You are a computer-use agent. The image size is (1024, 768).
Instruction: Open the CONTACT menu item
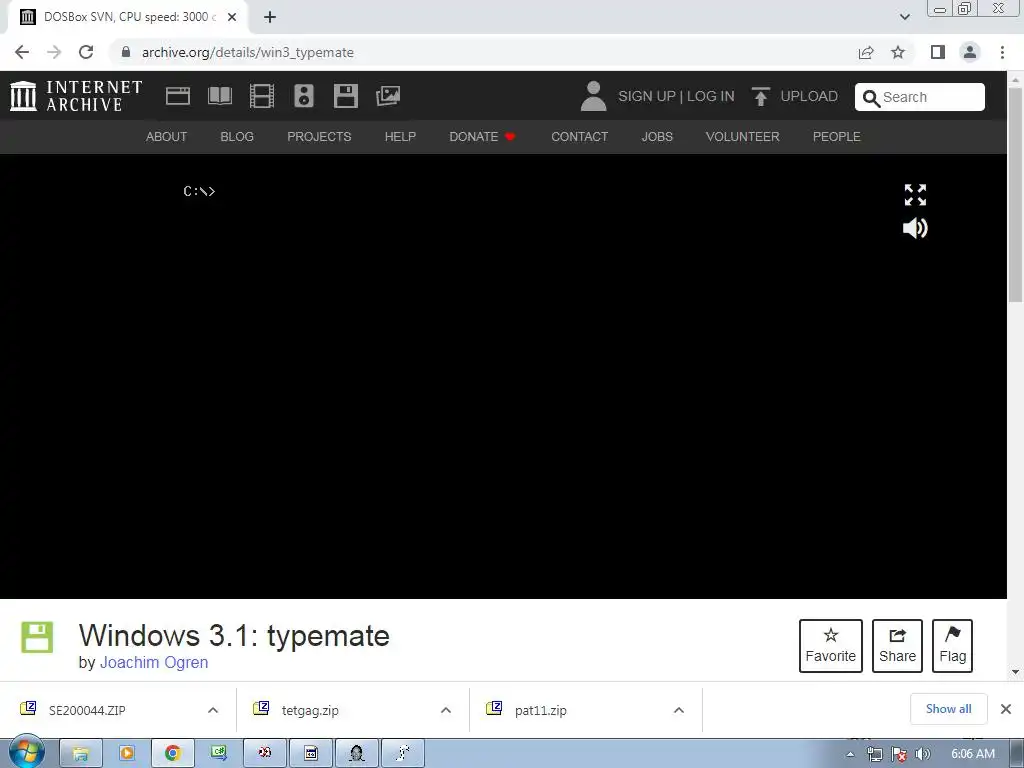(580, 136)
